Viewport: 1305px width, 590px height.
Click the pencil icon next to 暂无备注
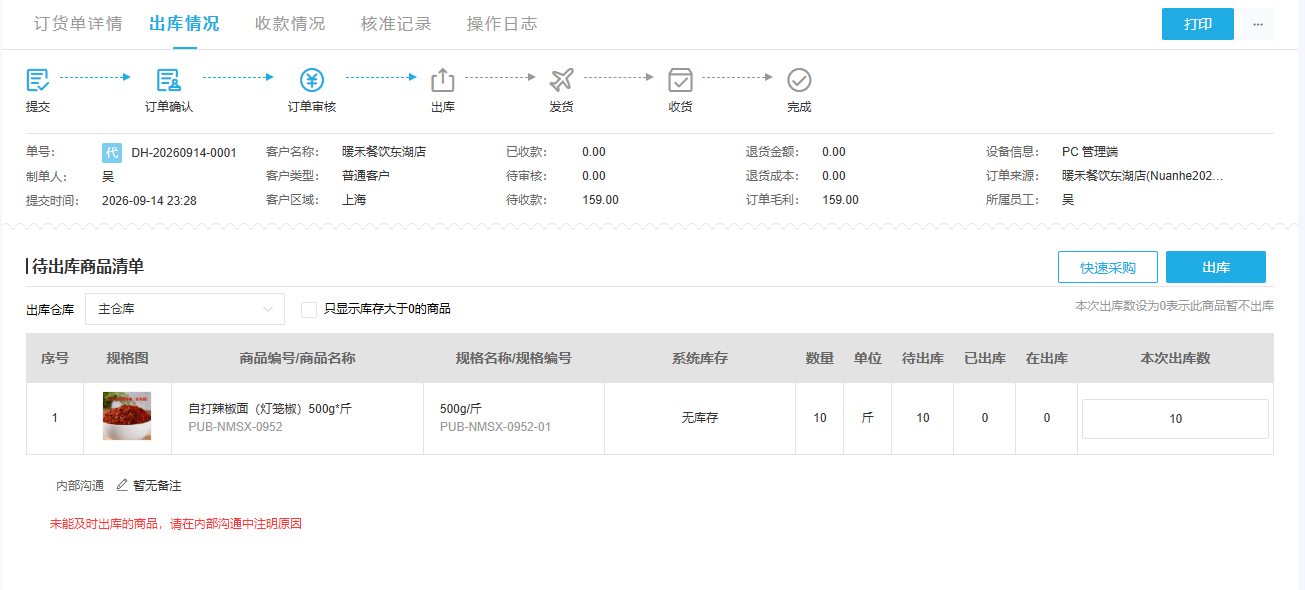[x=122, y=485]
